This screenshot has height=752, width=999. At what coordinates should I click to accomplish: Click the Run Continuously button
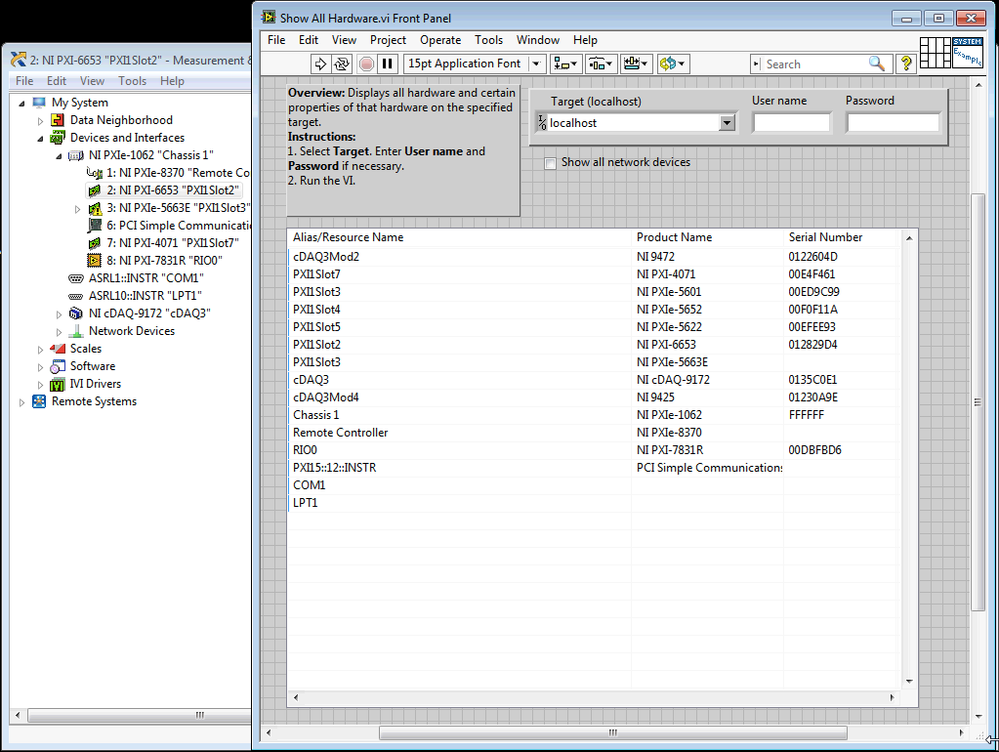click(342, 64)
